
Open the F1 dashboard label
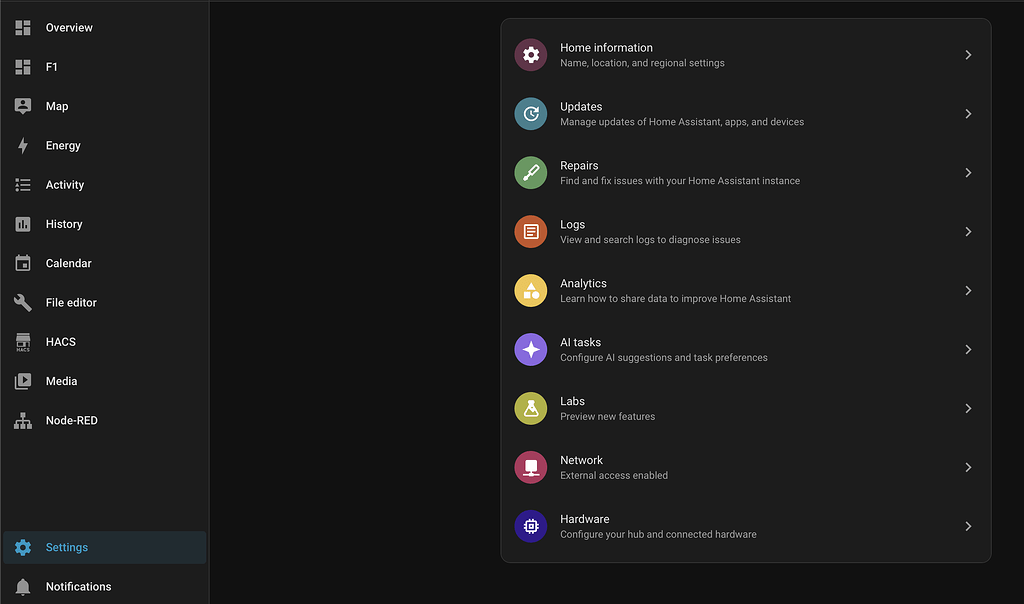pyautogui.click(x=52, y=67)
